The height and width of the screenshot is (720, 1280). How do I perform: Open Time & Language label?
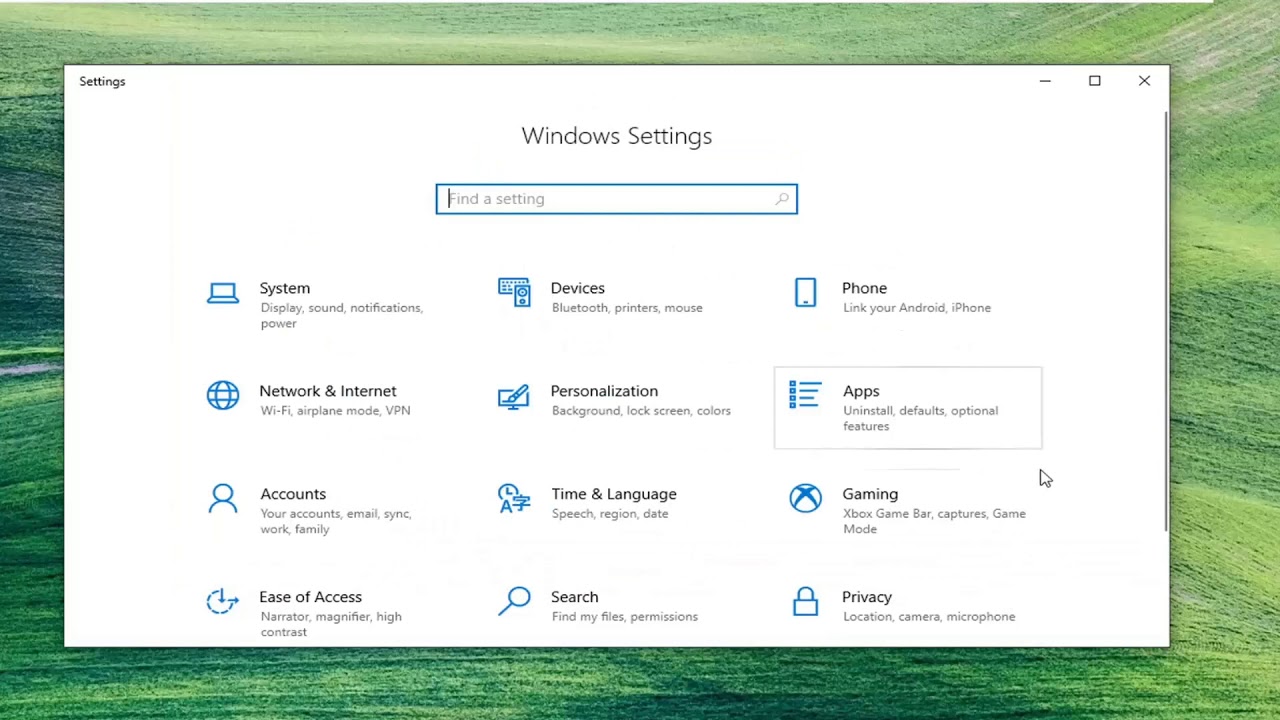tap(614, 494)
